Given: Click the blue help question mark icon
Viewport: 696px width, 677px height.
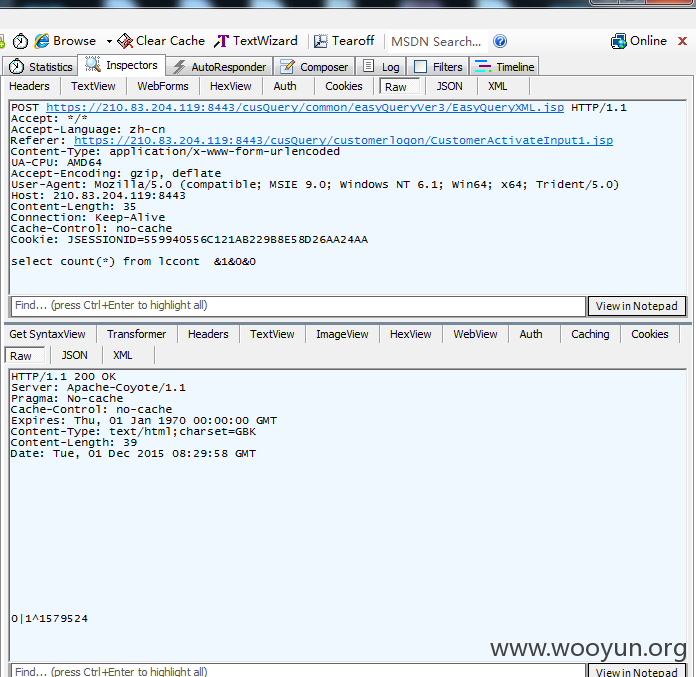Looking at the screenshot, I should click(500, 41).
